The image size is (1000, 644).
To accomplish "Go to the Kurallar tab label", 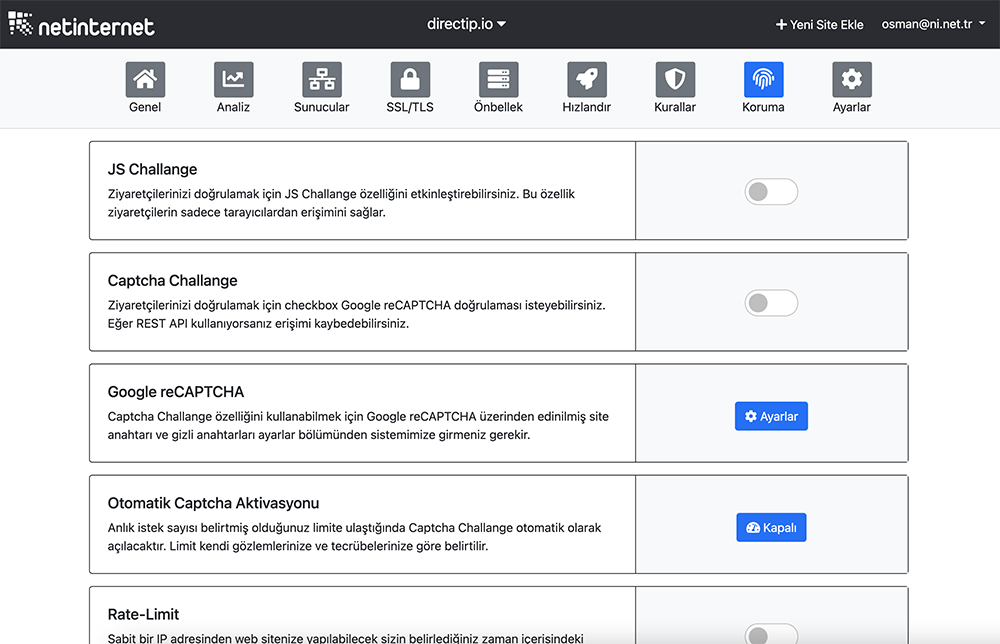I will 675,107.
